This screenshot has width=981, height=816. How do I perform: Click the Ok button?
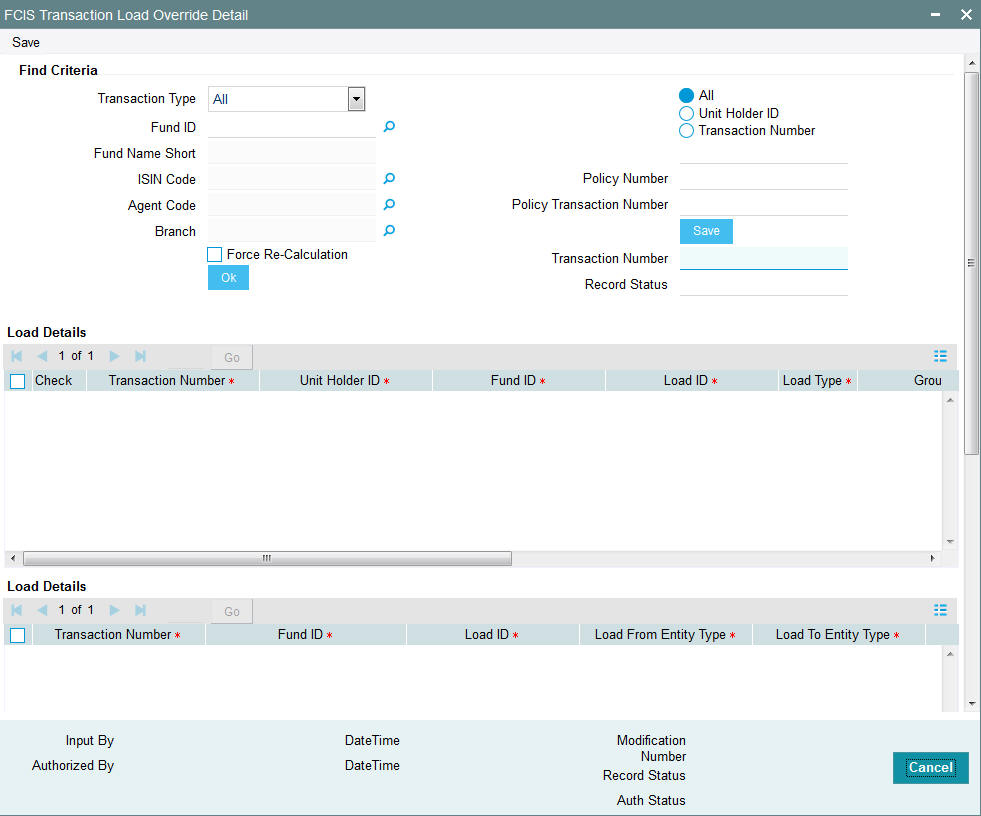coord(228,278)
